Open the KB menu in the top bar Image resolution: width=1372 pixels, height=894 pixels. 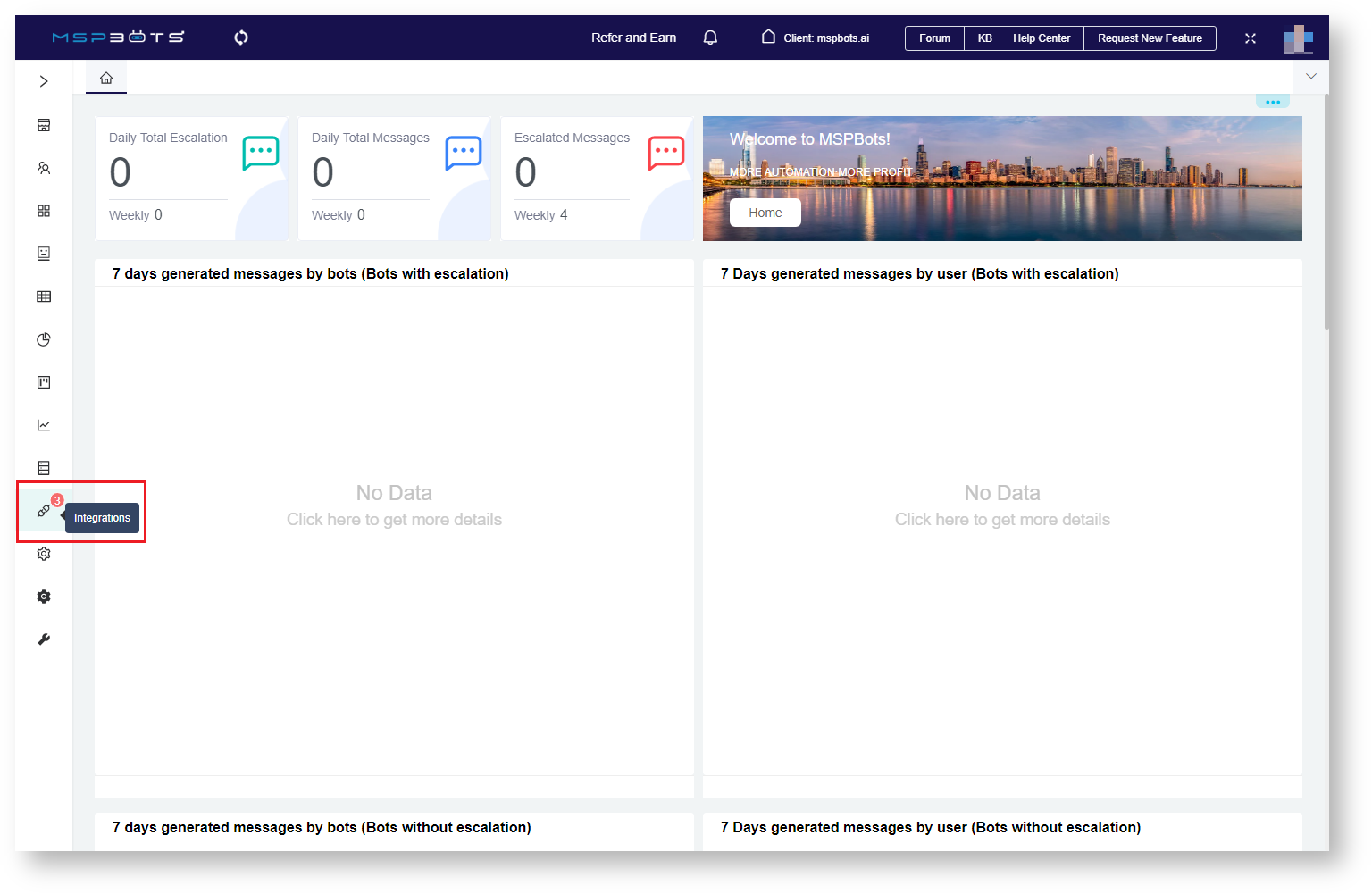984,38
